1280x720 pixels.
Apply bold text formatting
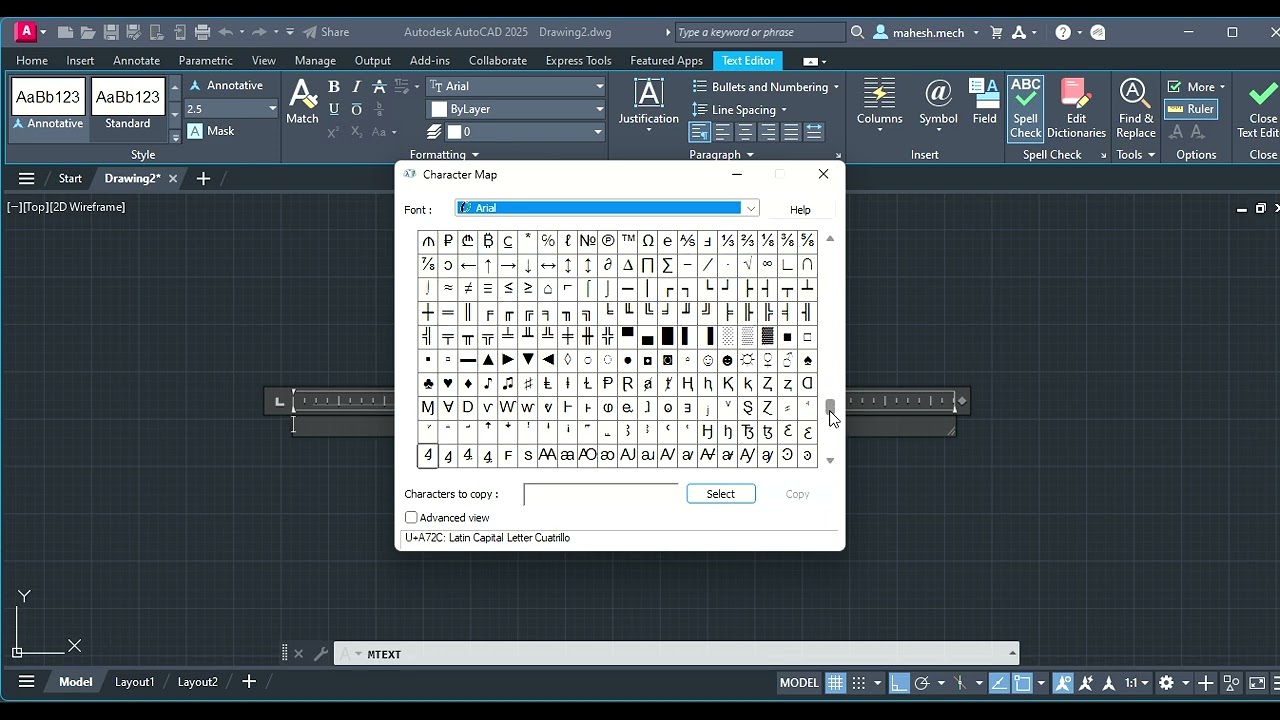click(334, 87)
